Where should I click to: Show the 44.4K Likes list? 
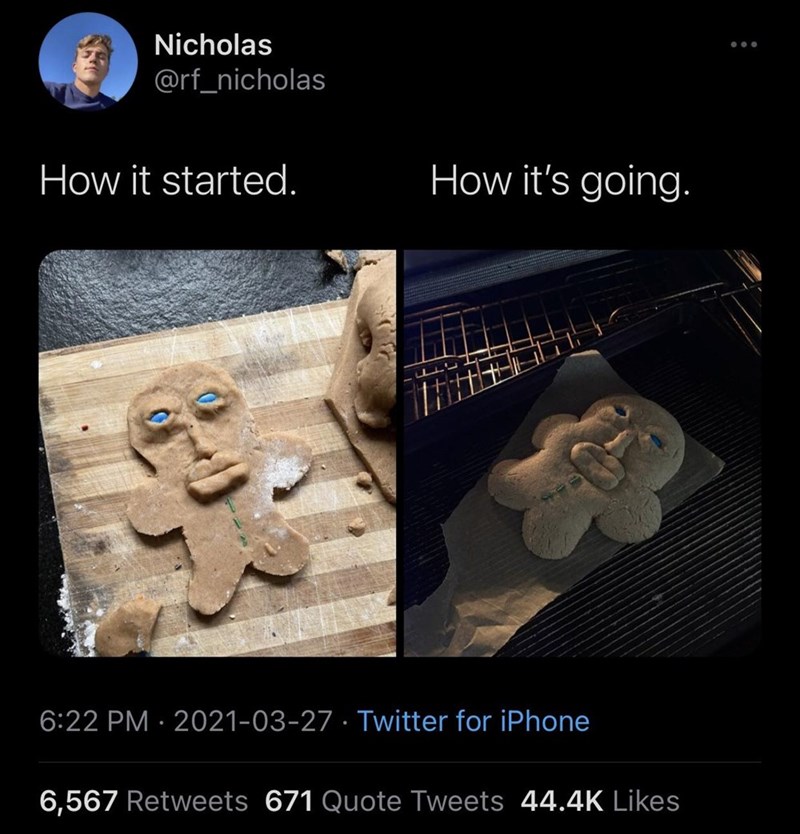[600, 800]
